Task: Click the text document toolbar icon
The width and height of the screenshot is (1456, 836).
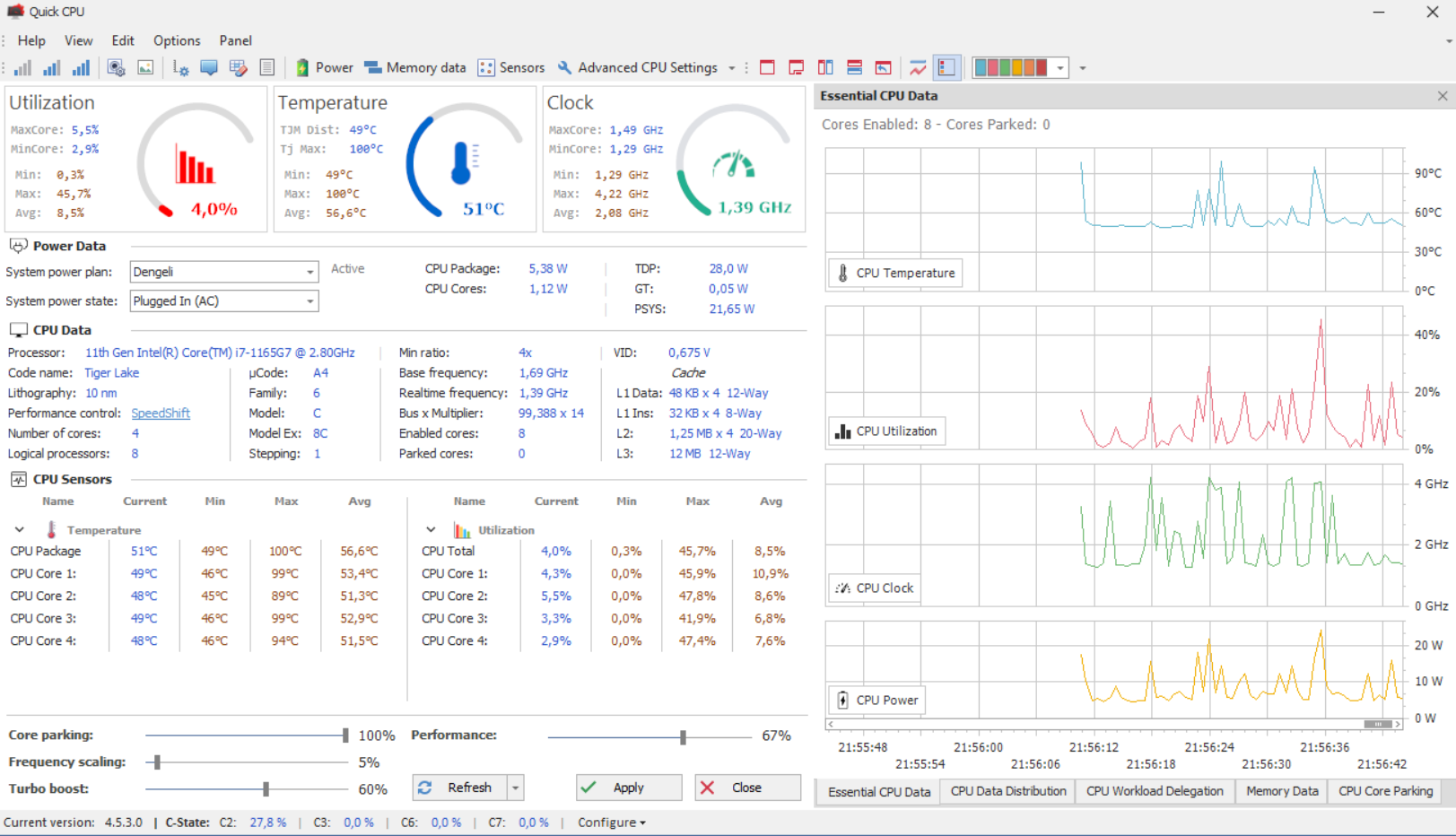Action: (x=266, y=68)
